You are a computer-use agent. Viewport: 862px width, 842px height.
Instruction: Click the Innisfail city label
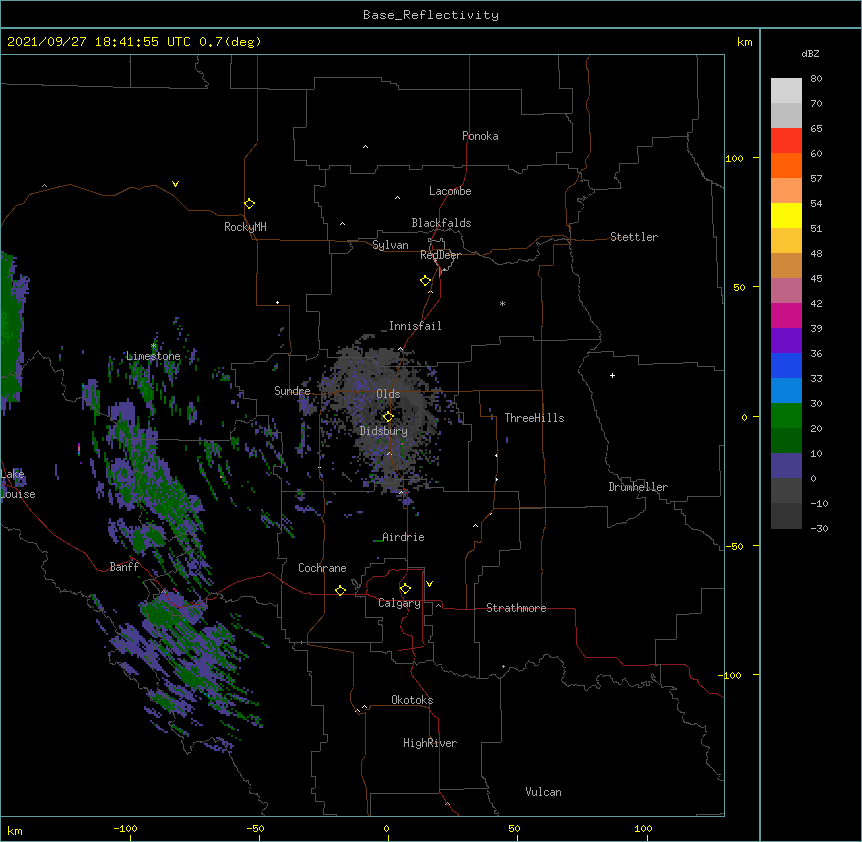pos(415,326)
